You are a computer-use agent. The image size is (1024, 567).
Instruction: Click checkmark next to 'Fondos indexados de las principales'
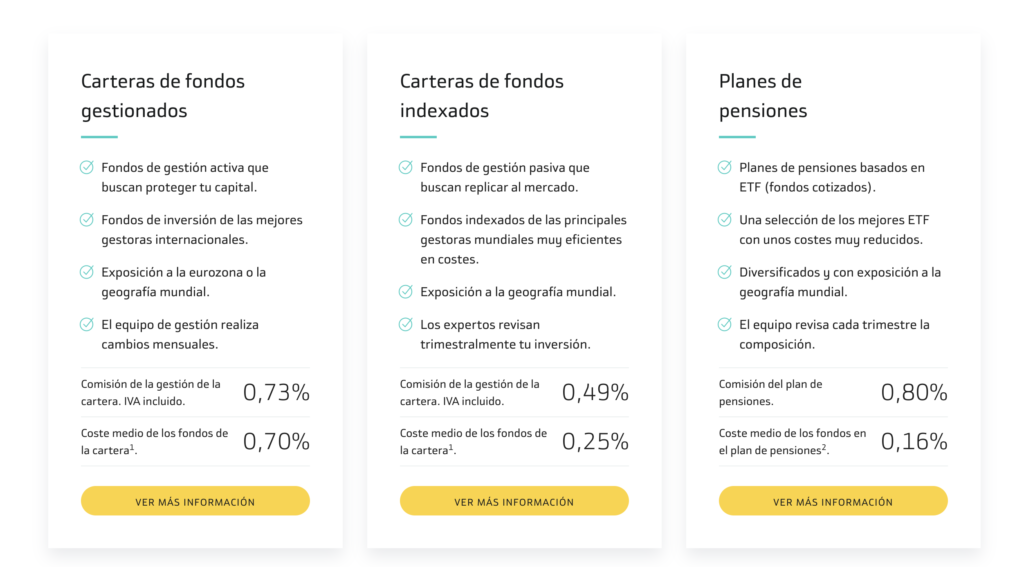point(406,219)
